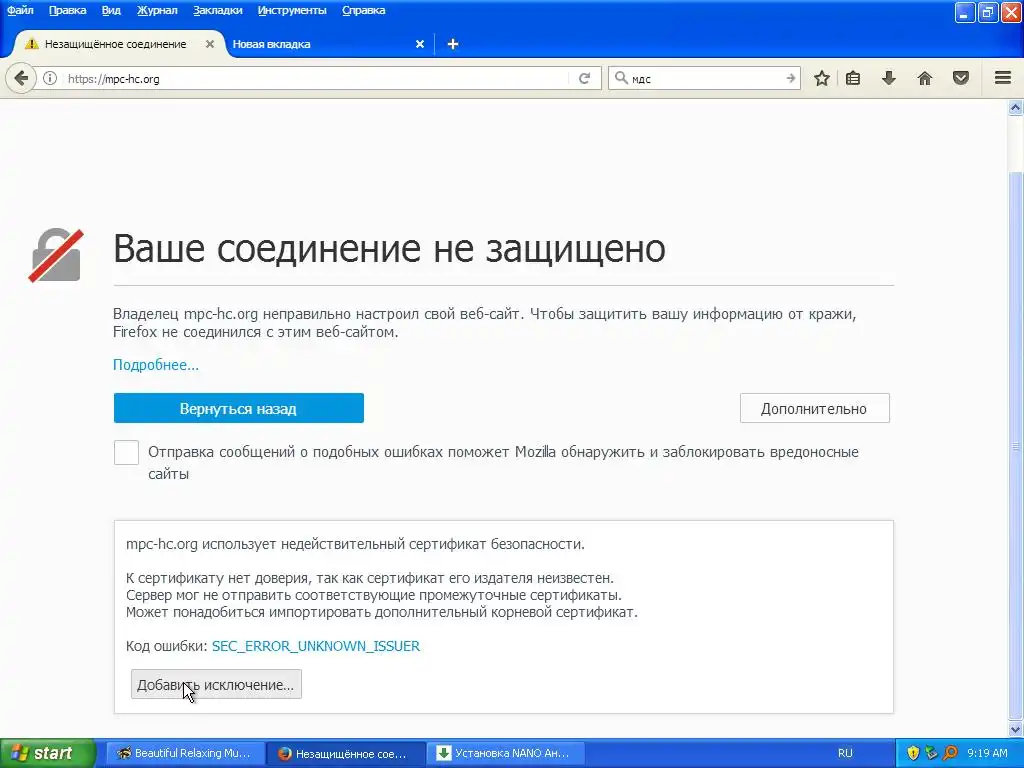The height and width of the screenshot is (768, 1024).
Task: Click the heading Ваше соединение не защищено
Action: (x=389, y=249)
